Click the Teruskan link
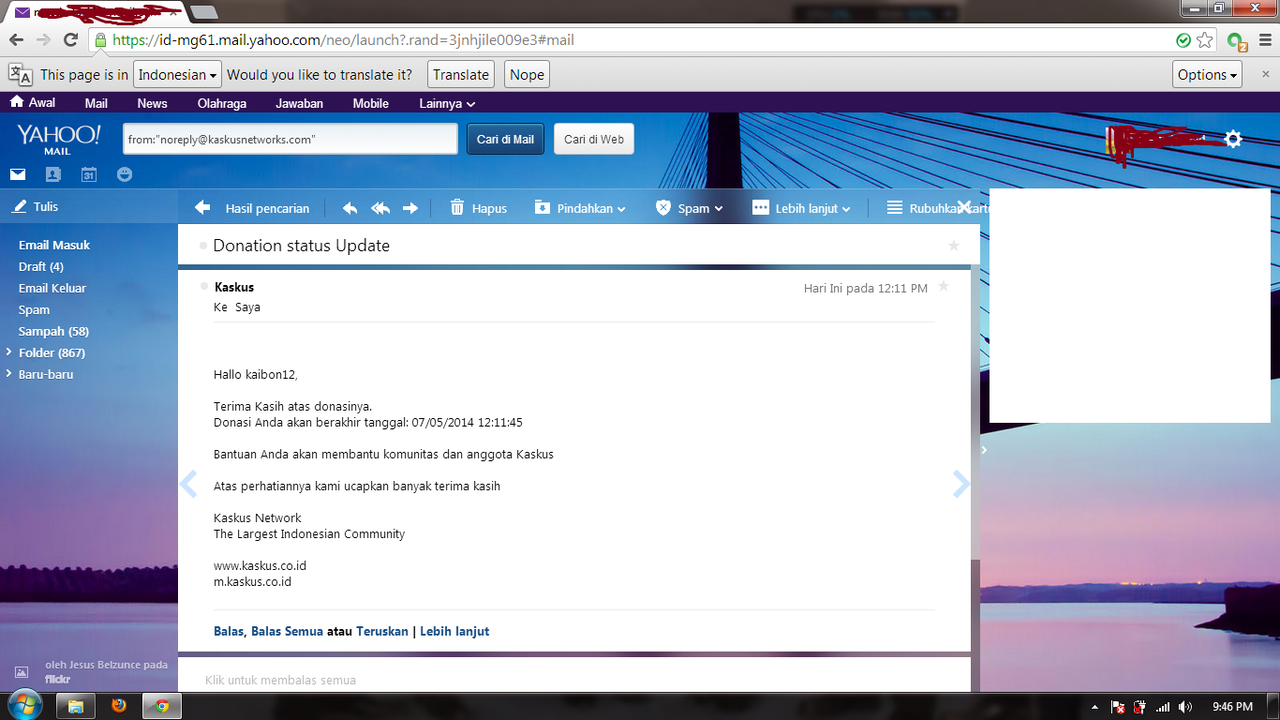1280x720 pixels. [382, 631]
